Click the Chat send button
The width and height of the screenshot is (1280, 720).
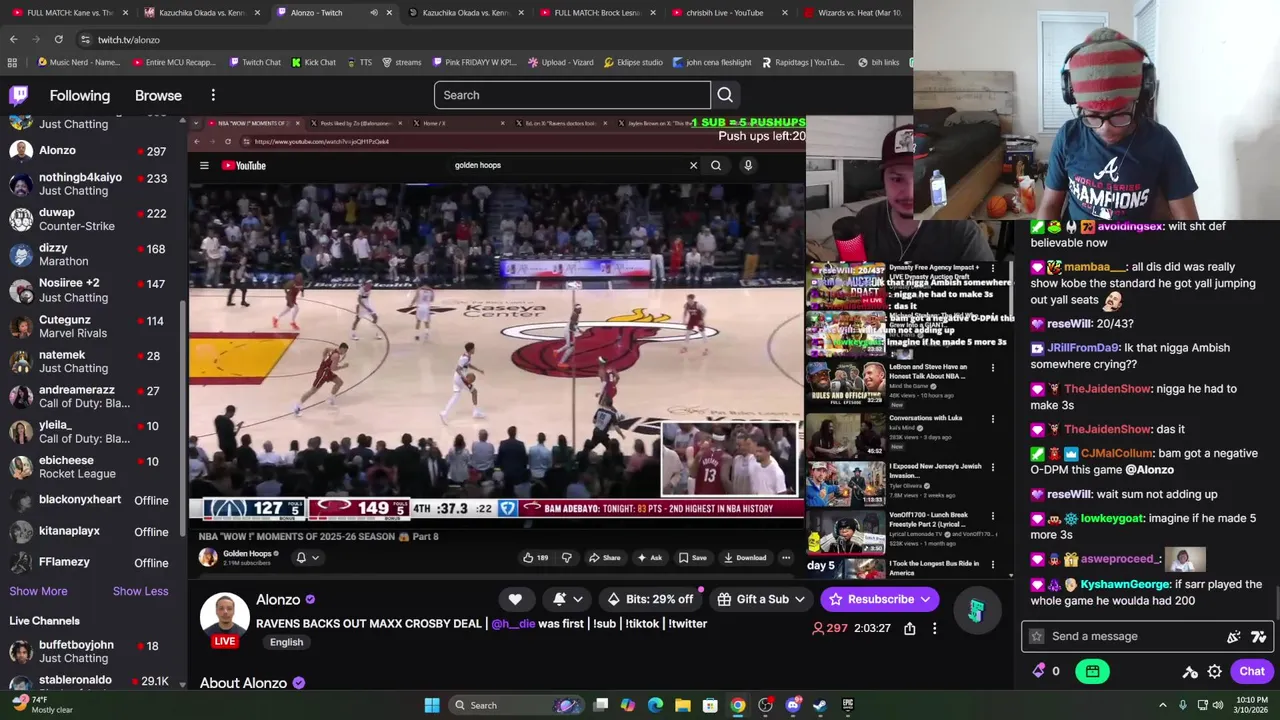pos(1252,672)
